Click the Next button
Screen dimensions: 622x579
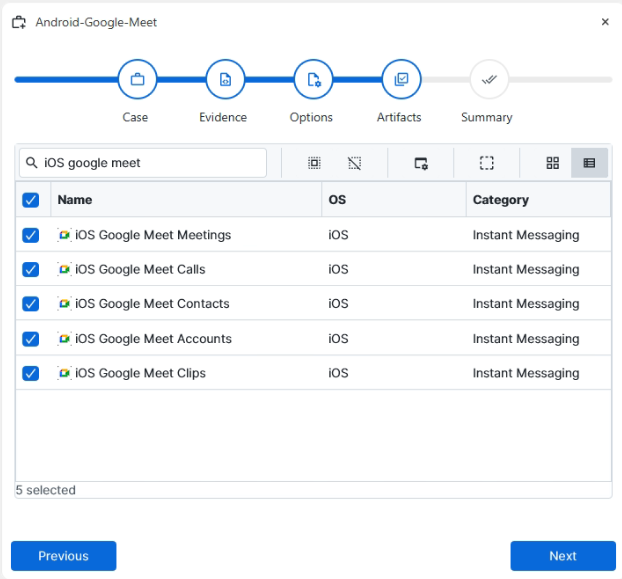coord(563,556)
